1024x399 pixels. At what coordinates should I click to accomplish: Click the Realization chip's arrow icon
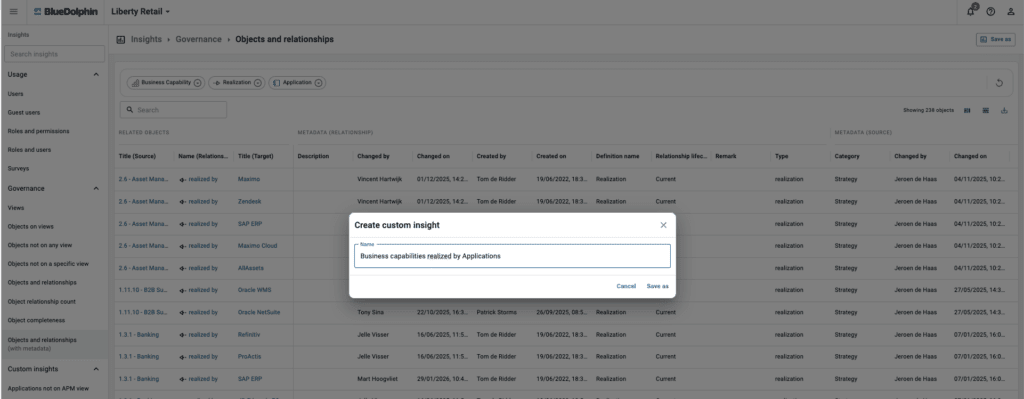217,83
